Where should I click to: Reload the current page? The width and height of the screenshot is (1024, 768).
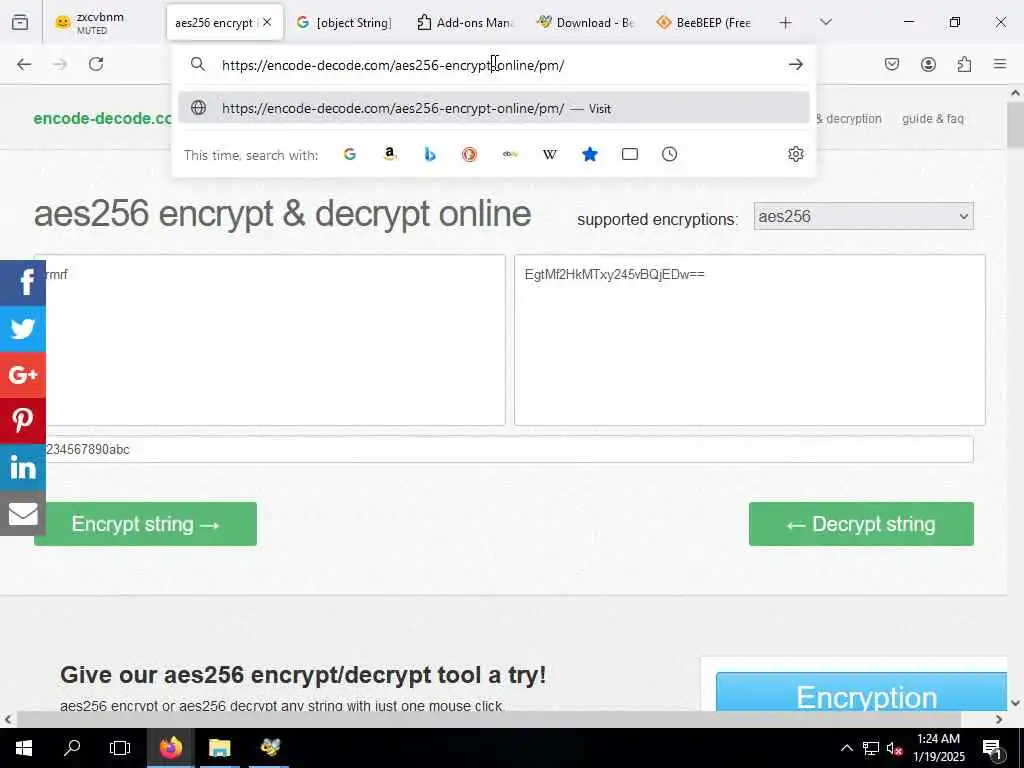(96, 64)
